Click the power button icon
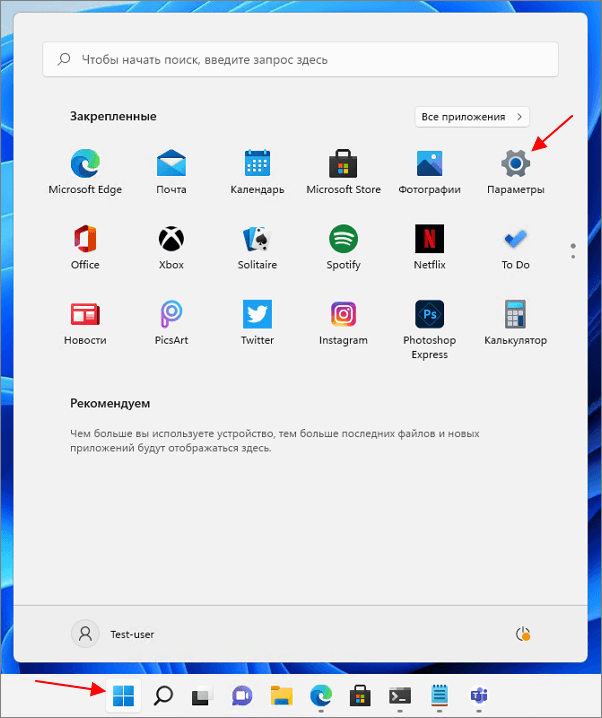602x718 pixels. click(x=523, y=634)
